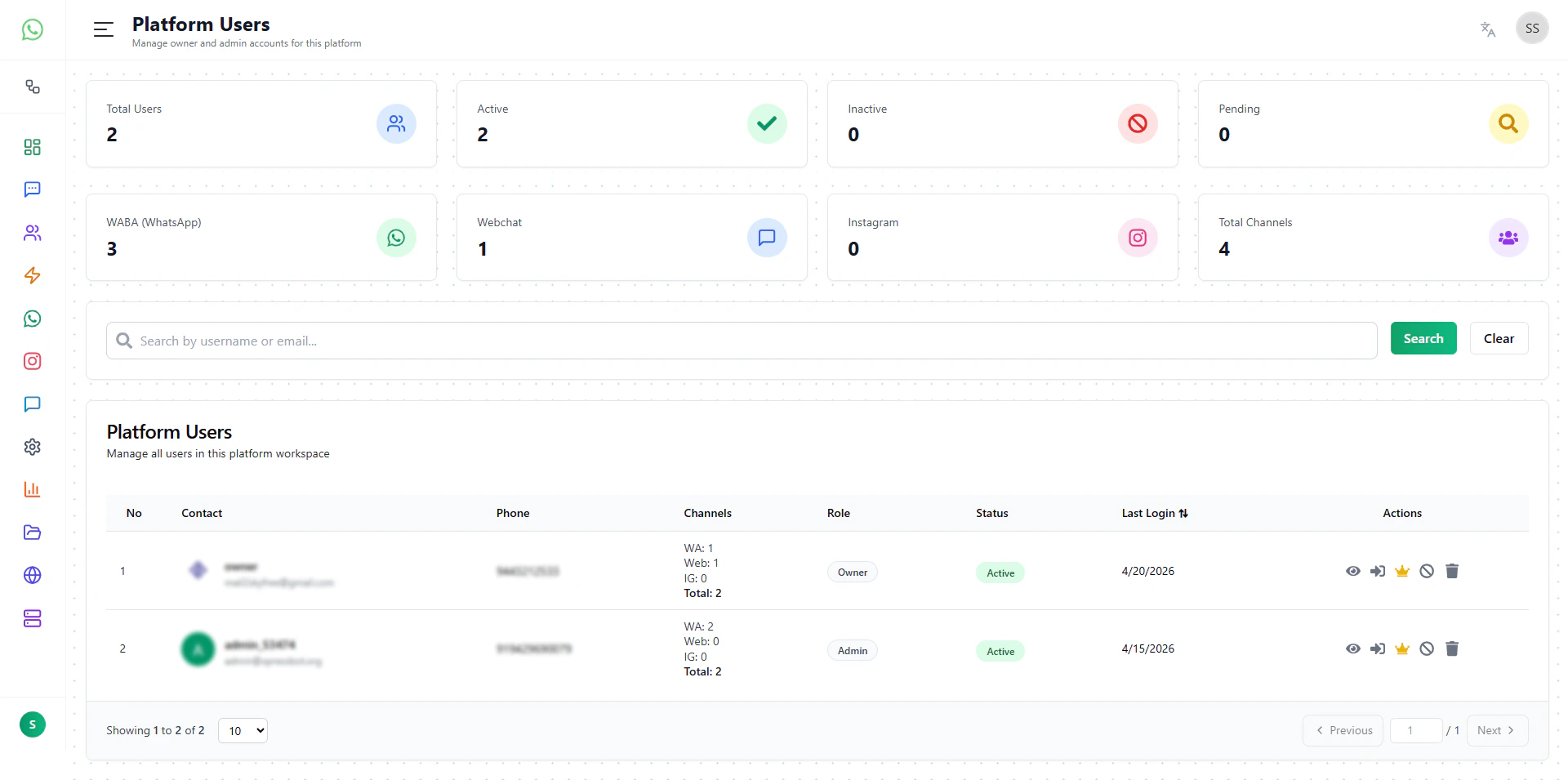Log in as the Owner user

pos(1378,571)
